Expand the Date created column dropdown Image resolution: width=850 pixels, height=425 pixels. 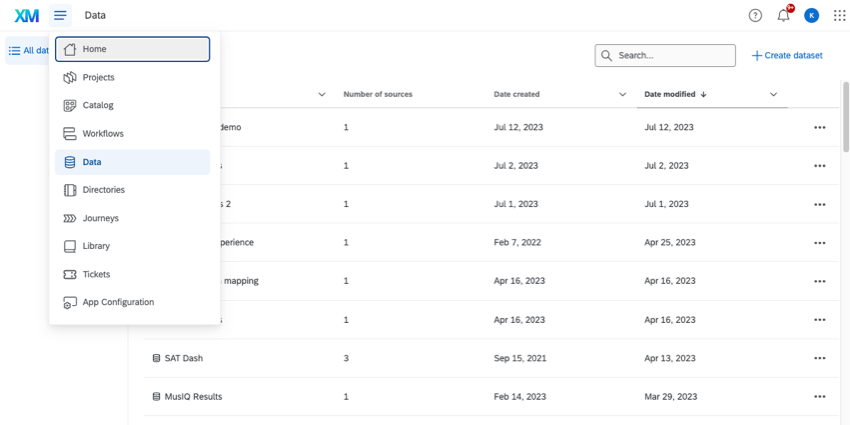(x=623, y=94)
